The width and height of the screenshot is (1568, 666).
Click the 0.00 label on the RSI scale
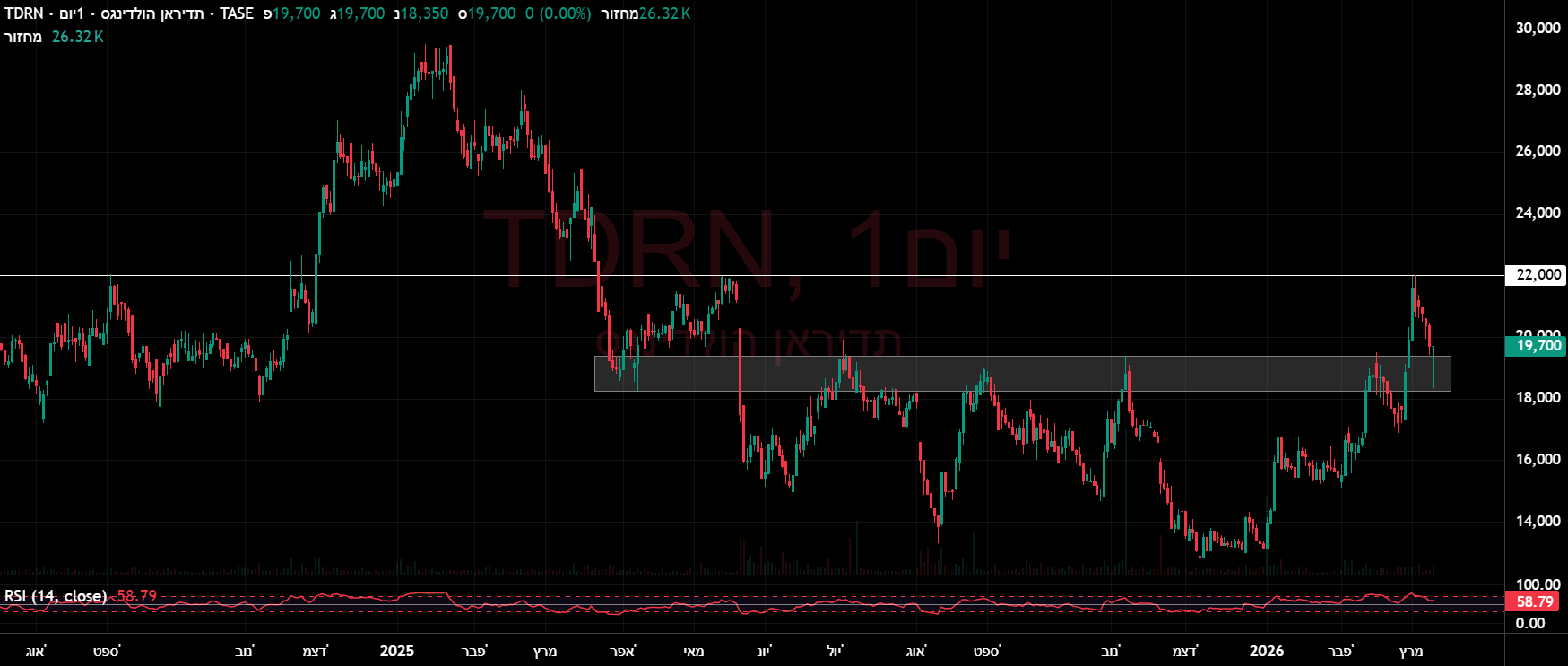click(1530, 623)
